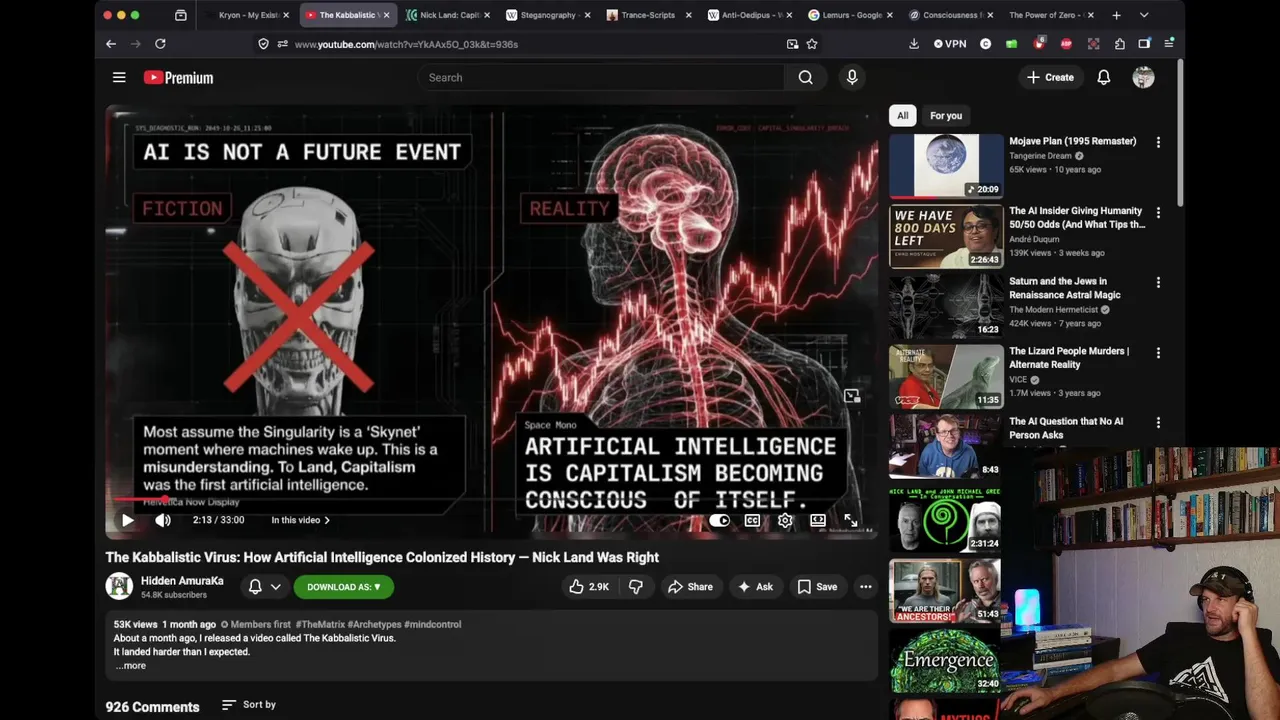Open Saturn and the Jews video title

click(x=1065, y=288)
